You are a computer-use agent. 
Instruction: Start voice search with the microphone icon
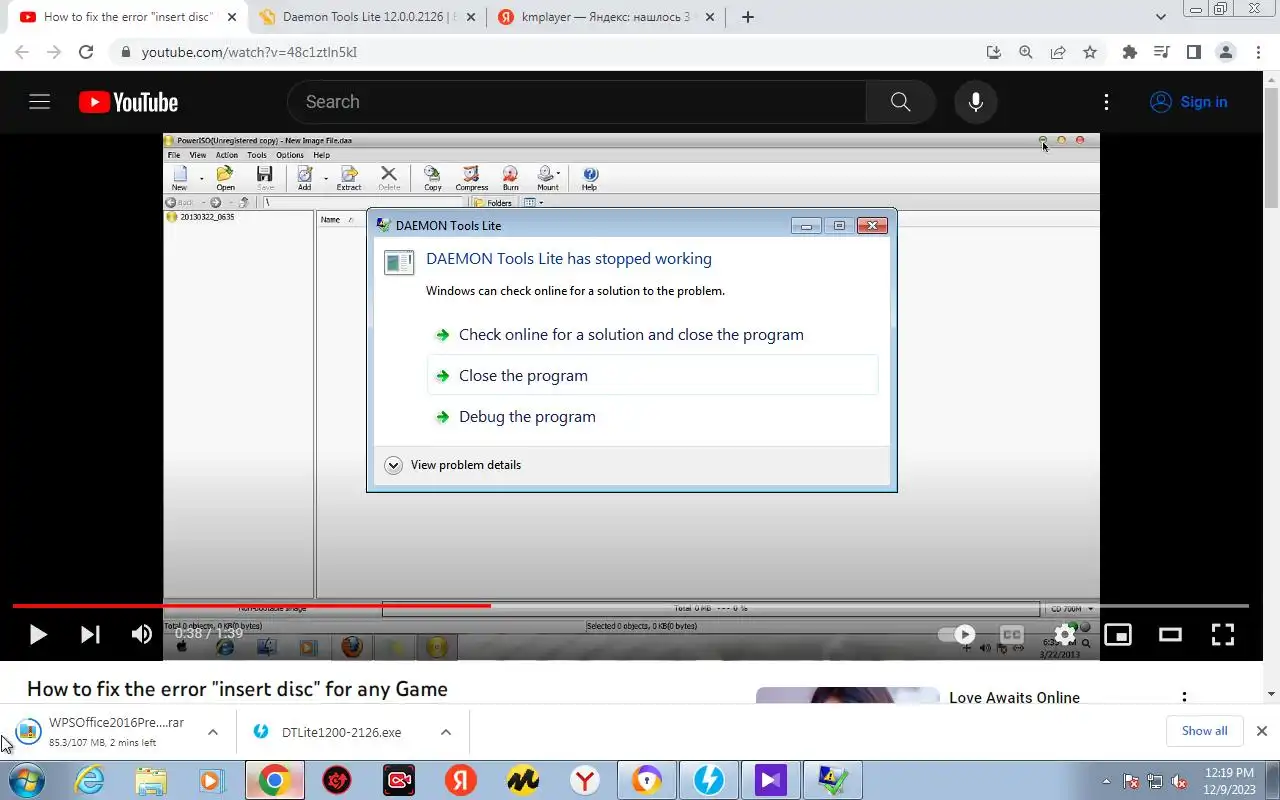coord(976,102)
